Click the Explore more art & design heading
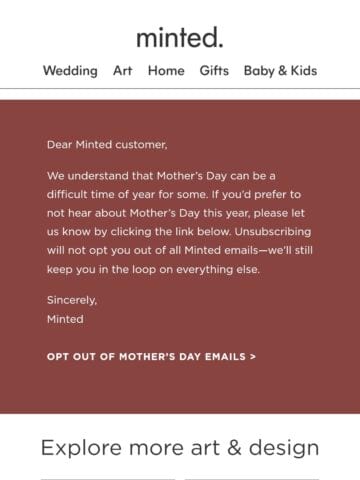 pyautogui.click(x=180, y=448)
